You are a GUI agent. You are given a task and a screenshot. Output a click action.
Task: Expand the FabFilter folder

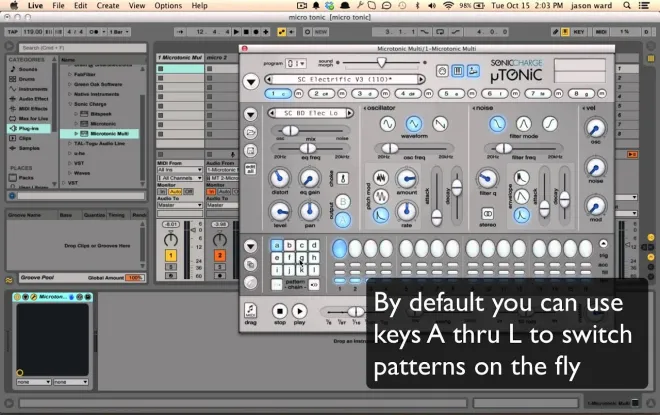pyautogui.click(x=70, y=74)
